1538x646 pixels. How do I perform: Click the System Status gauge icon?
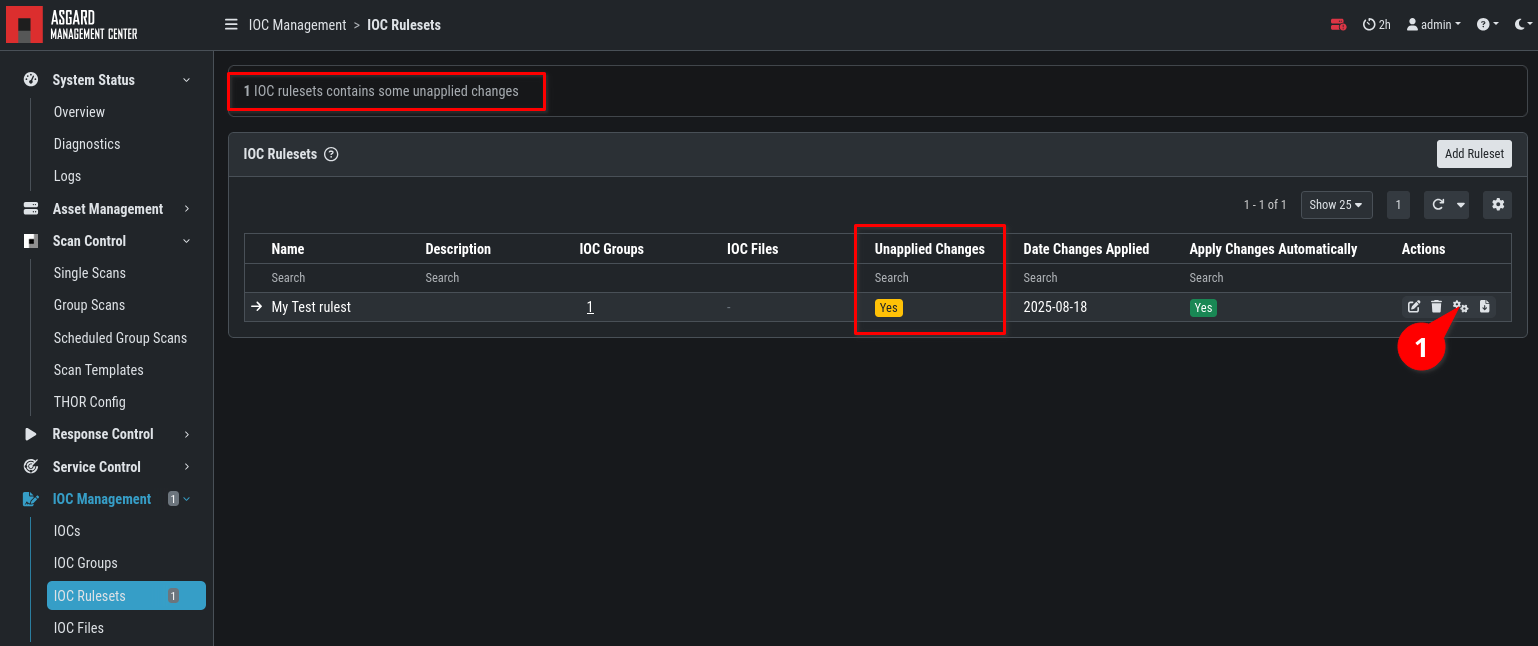(31, 80)
